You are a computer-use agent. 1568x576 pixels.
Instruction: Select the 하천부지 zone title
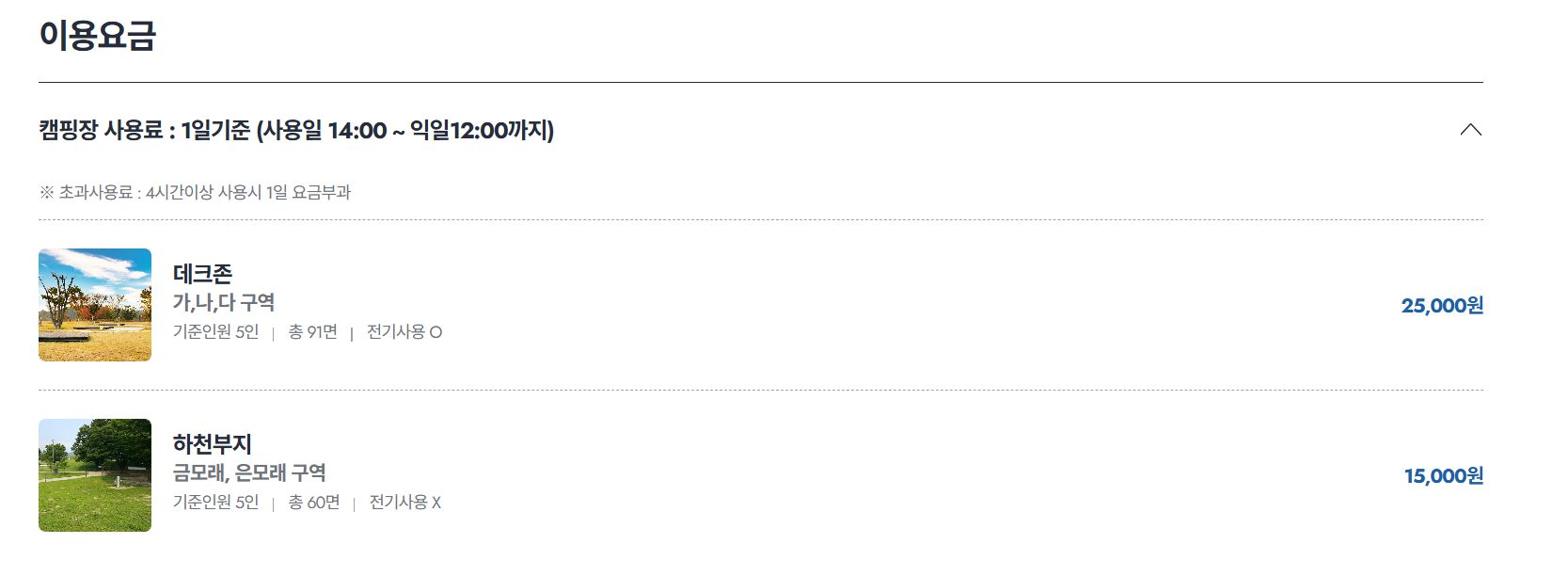pos(214,442)
